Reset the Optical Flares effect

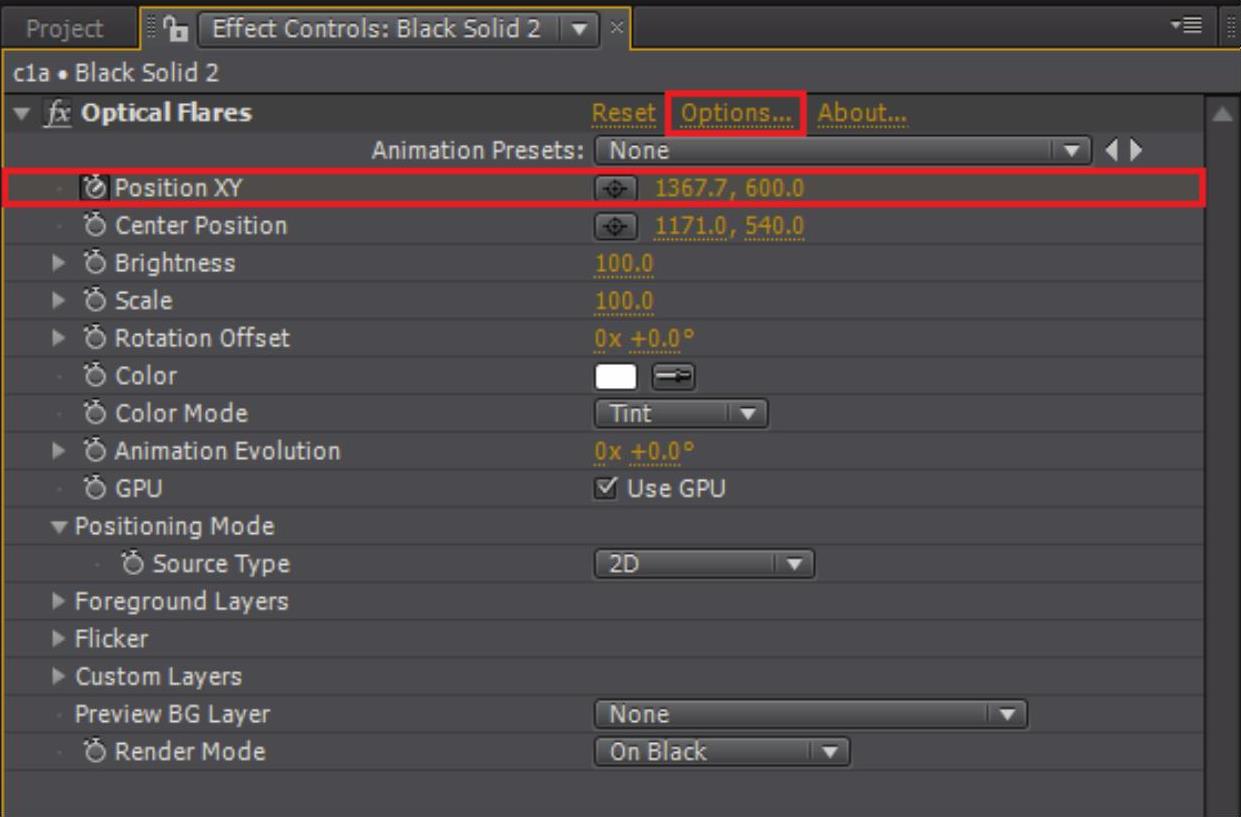click(x=623, y=113)
